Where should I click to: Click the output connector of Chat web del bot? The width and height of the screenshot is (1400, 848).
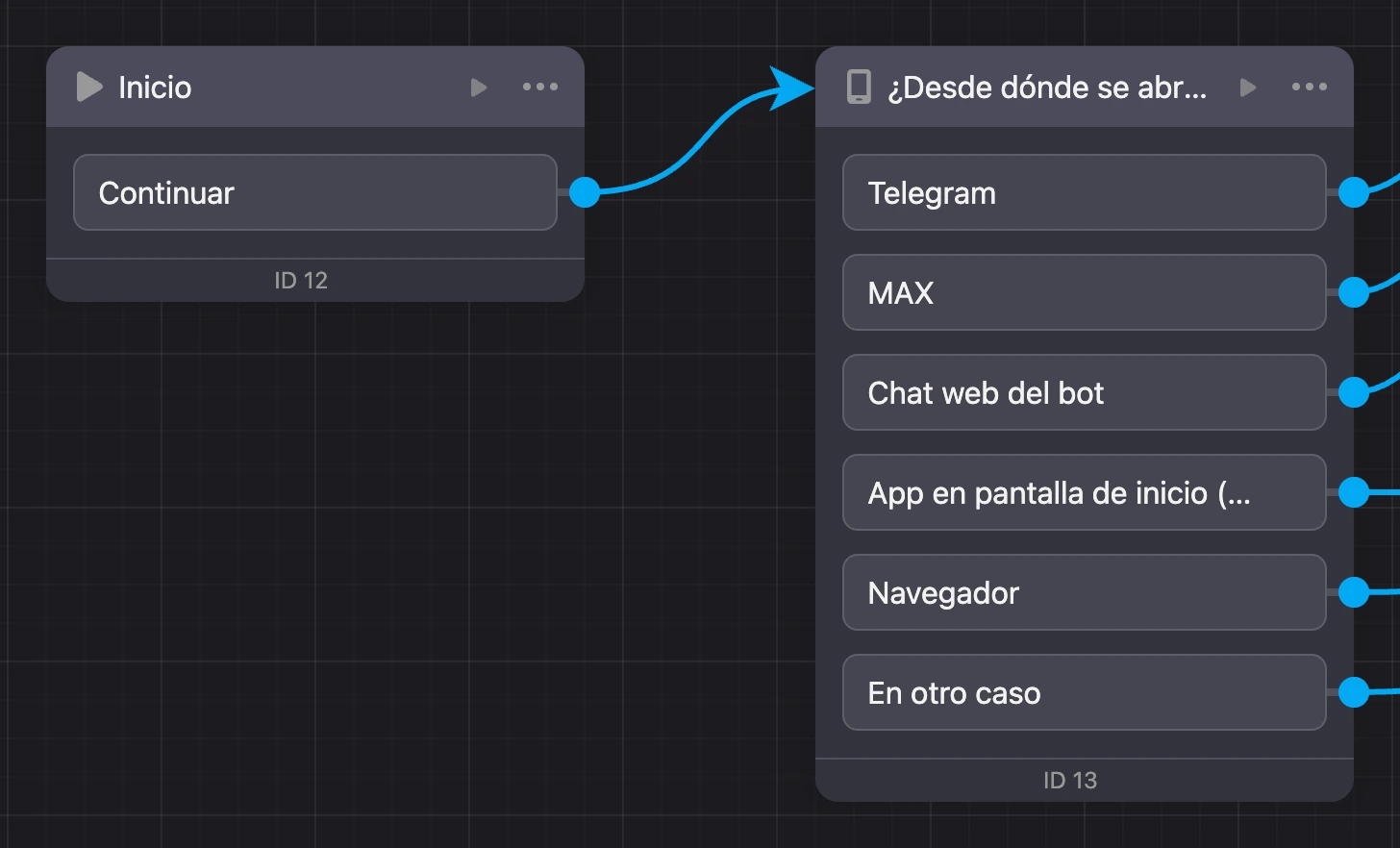(x=1354, y=392)
